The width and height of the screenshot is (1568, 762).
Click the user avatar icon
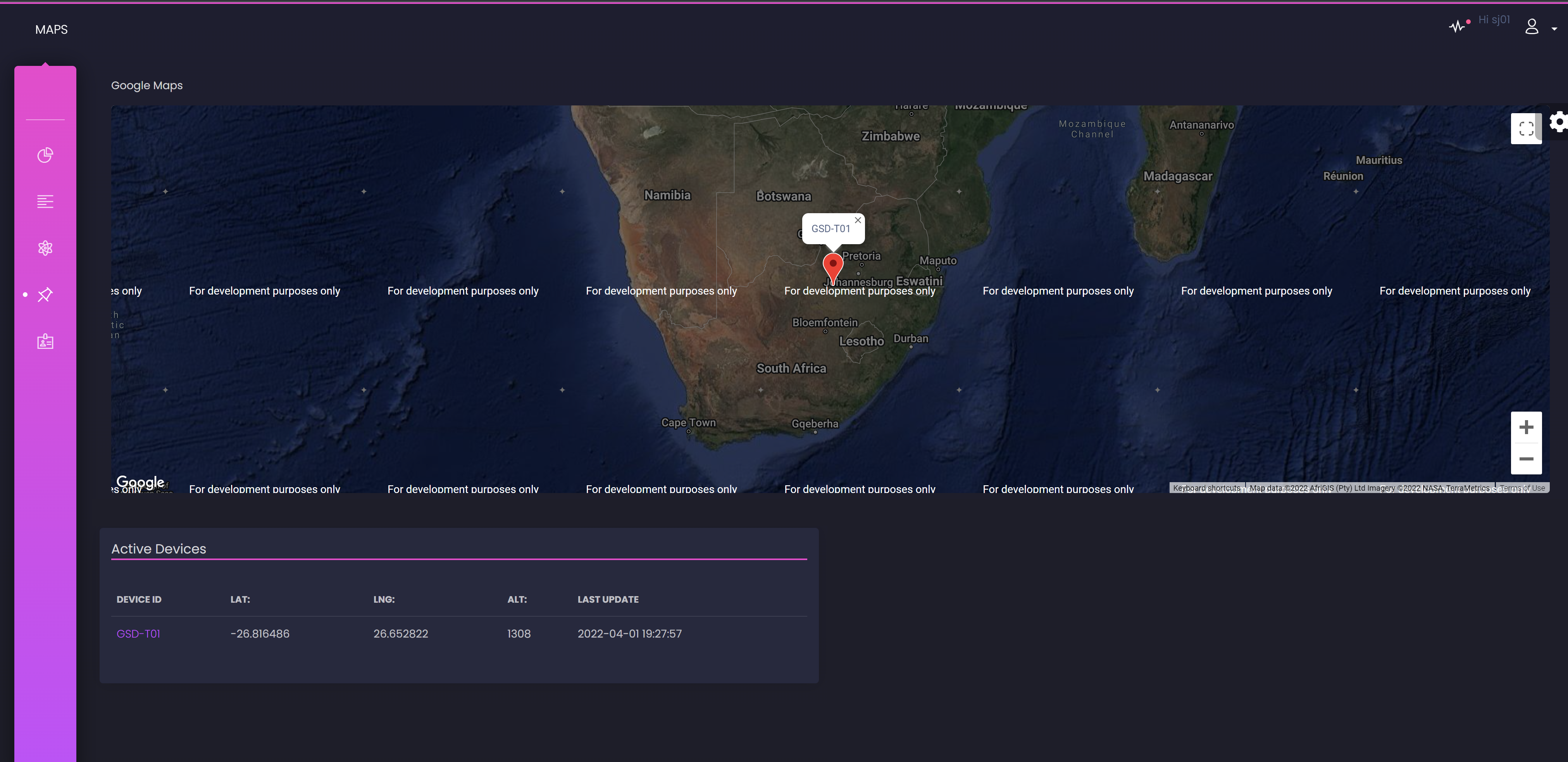[1532, 27]
